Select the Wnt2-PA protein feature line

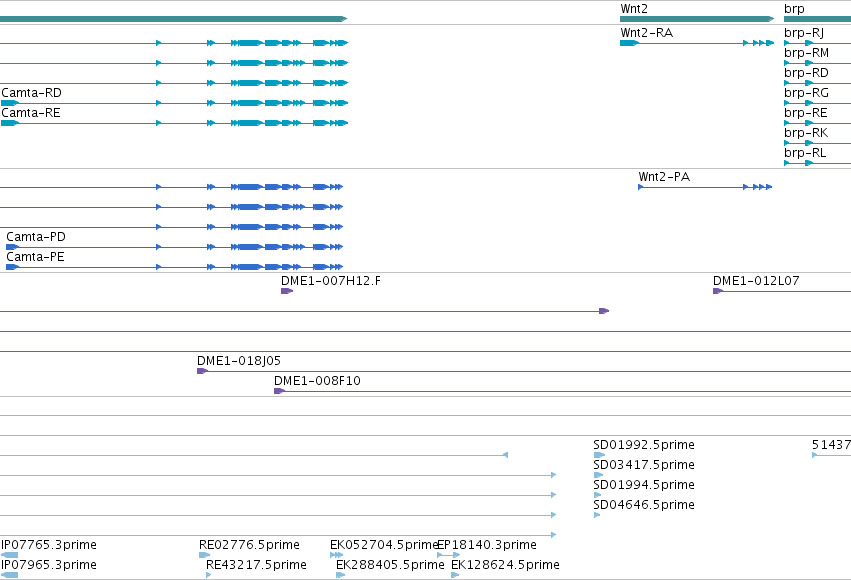tap(705, 187)
